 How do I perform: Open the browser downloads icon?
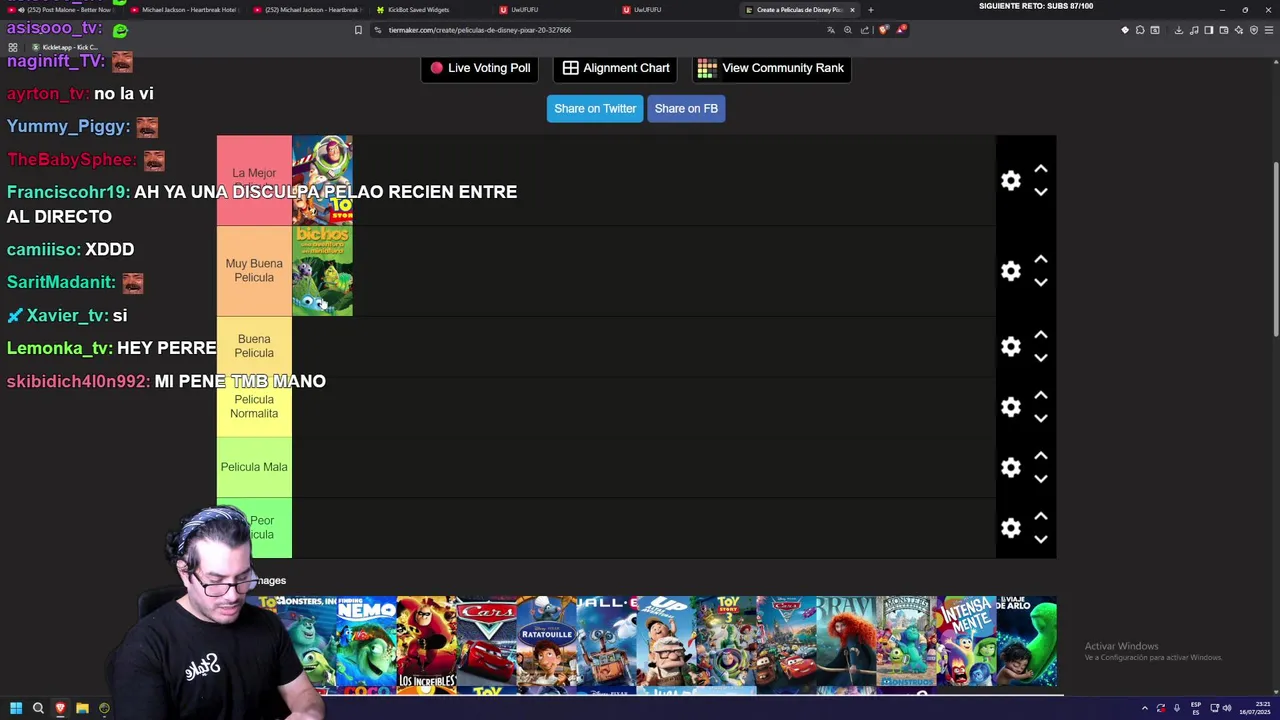coord(1179,30)
